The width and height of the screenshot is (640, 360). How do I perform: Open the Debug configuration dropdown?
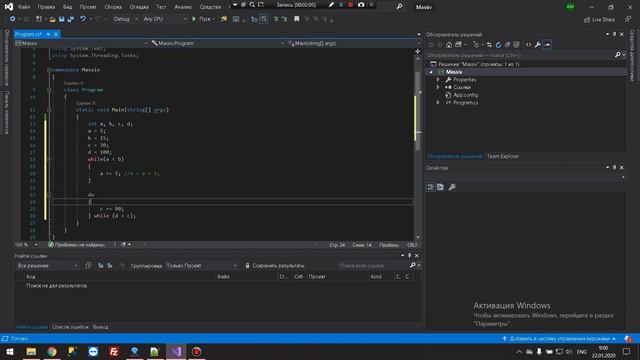point(125,19)
